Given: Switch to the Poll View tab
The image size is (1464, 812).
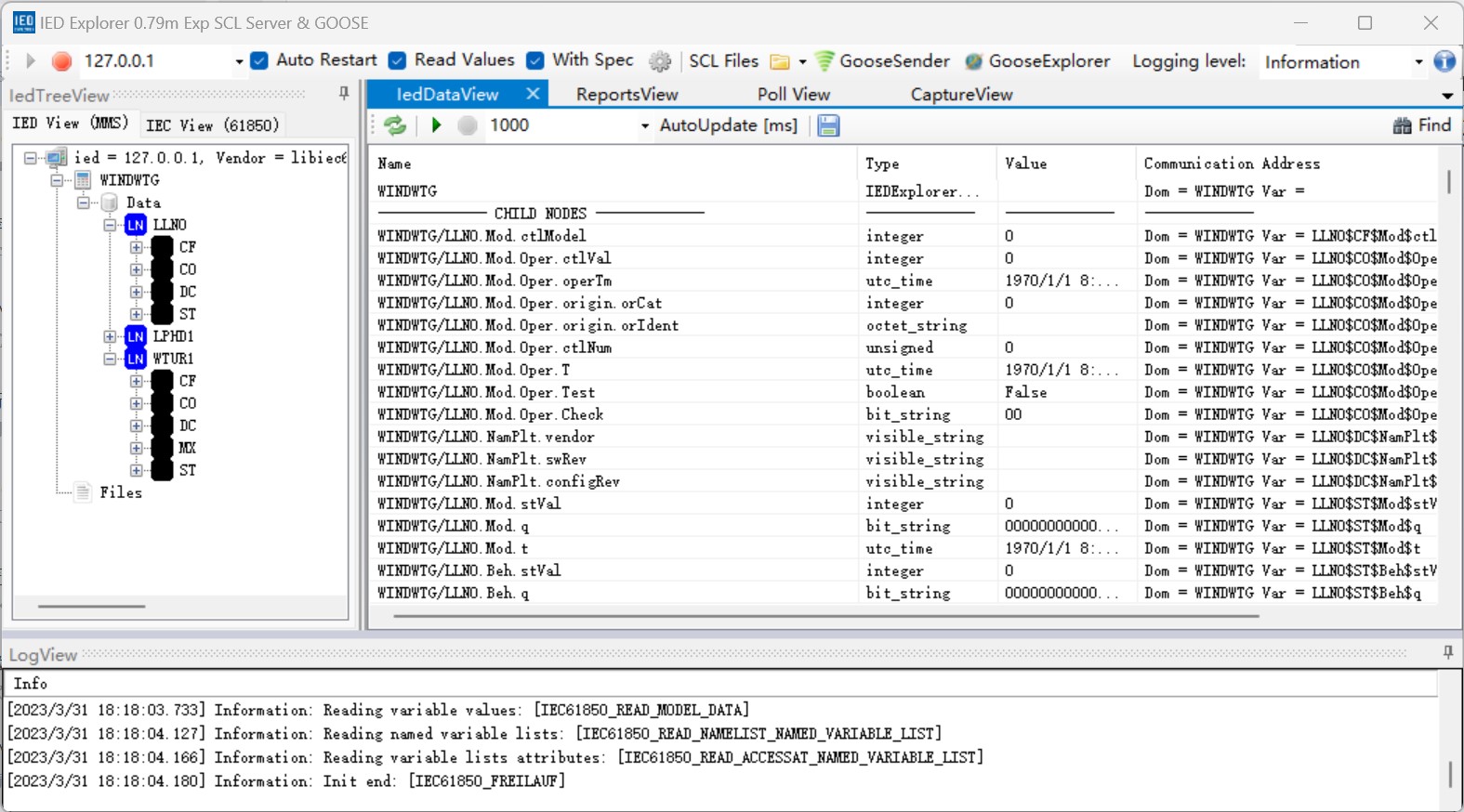Looking at the screenshot, I should (x=793, y=95).
